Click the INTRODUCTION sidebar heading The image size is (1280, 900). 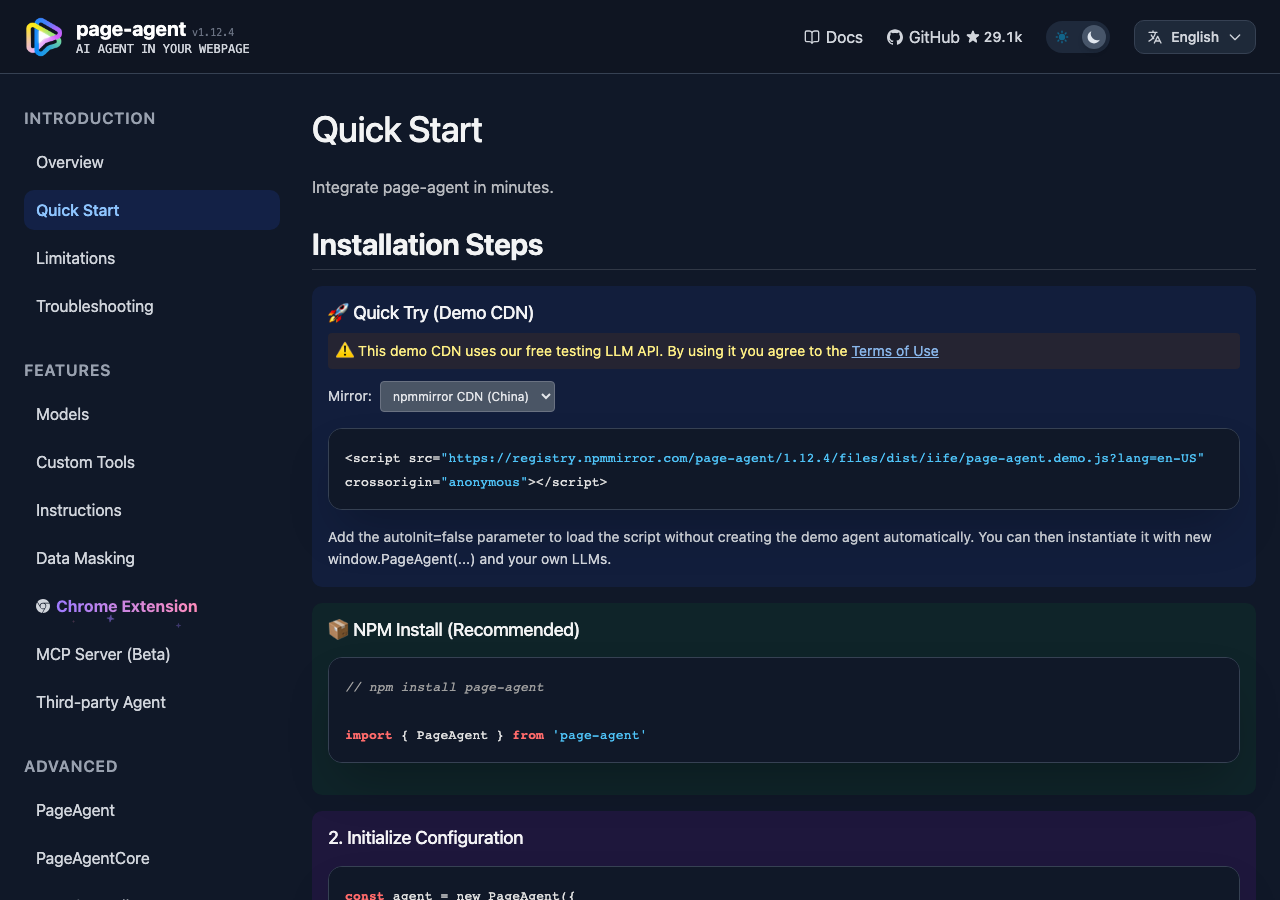click(x=90, y=118)
